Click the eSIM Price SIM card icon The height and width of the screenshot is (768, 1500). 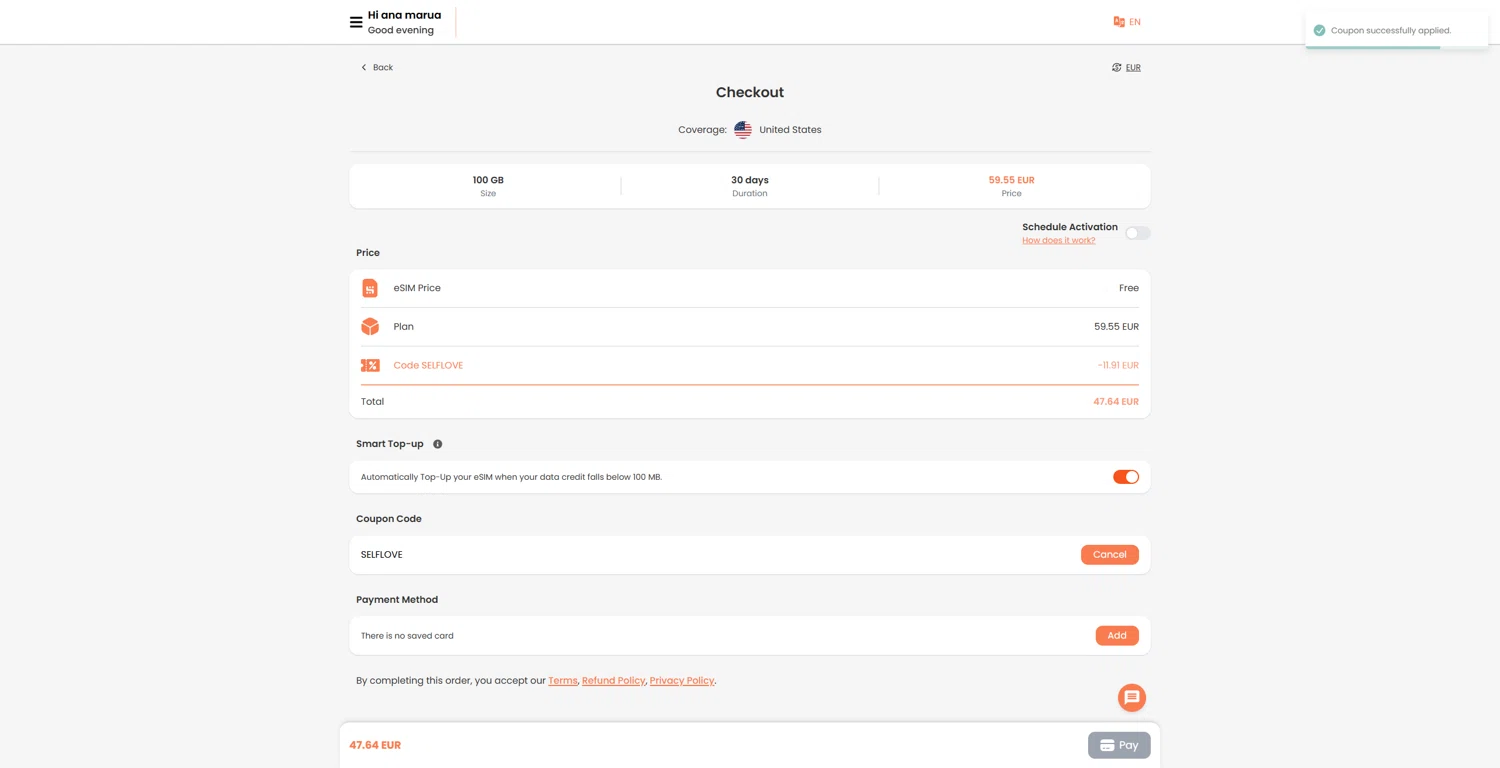(x=370, y=288)
